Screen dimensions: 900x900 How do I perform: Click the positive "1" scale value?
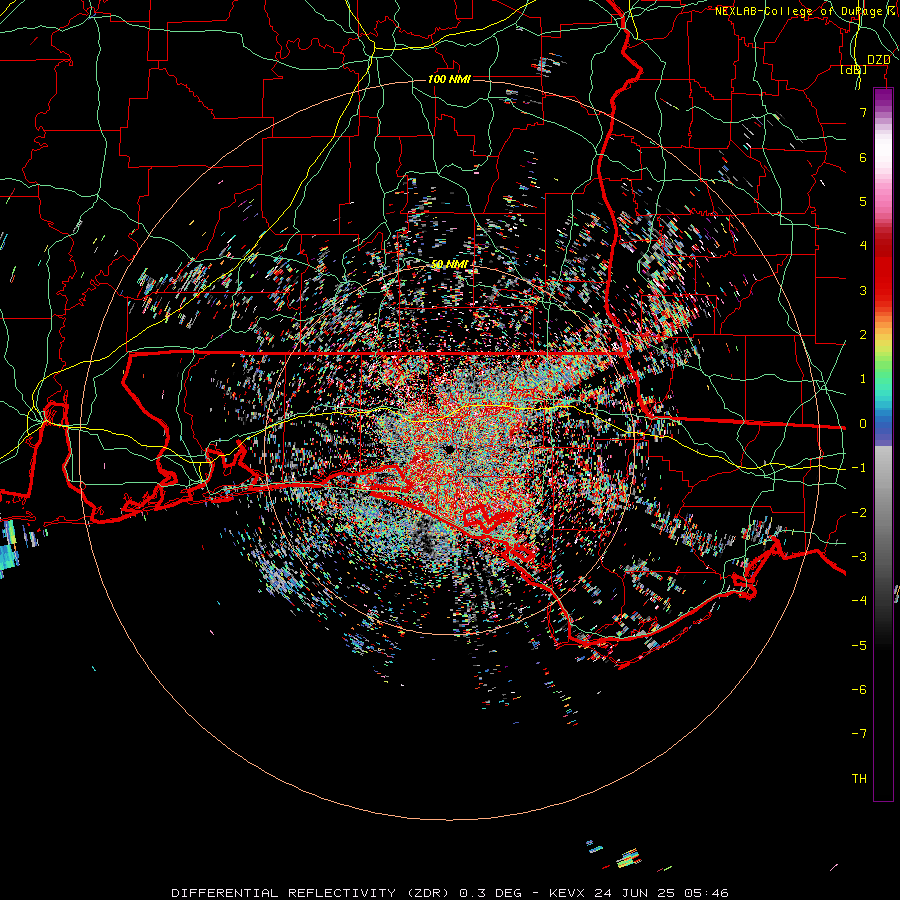tap(863, 379)
